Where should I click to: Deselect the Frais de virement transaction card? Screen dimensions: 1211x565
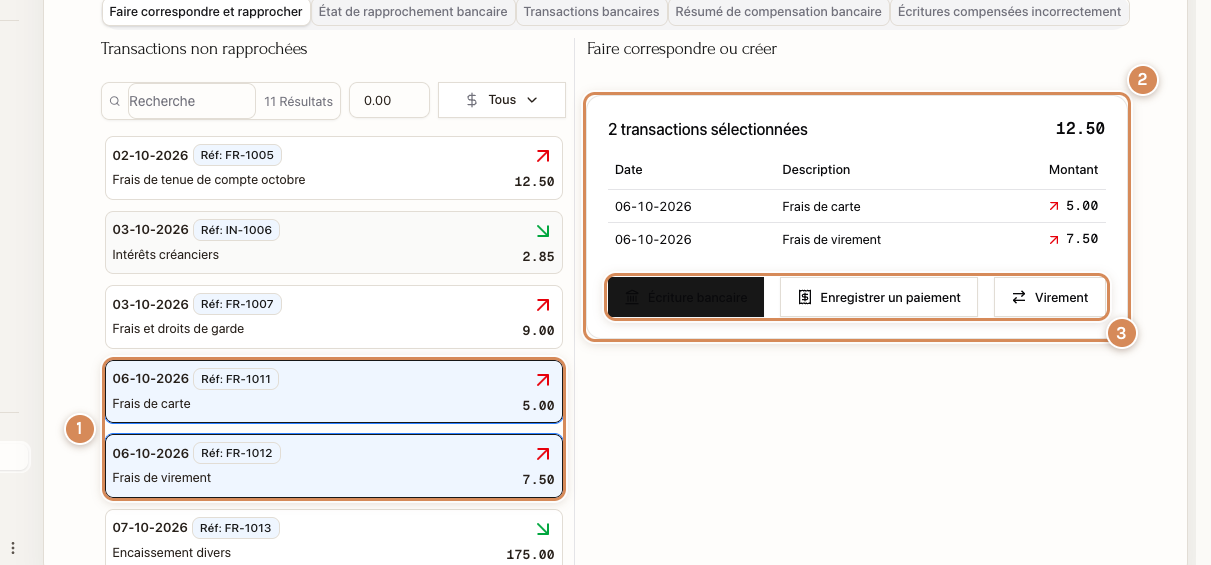click(334, 466)
